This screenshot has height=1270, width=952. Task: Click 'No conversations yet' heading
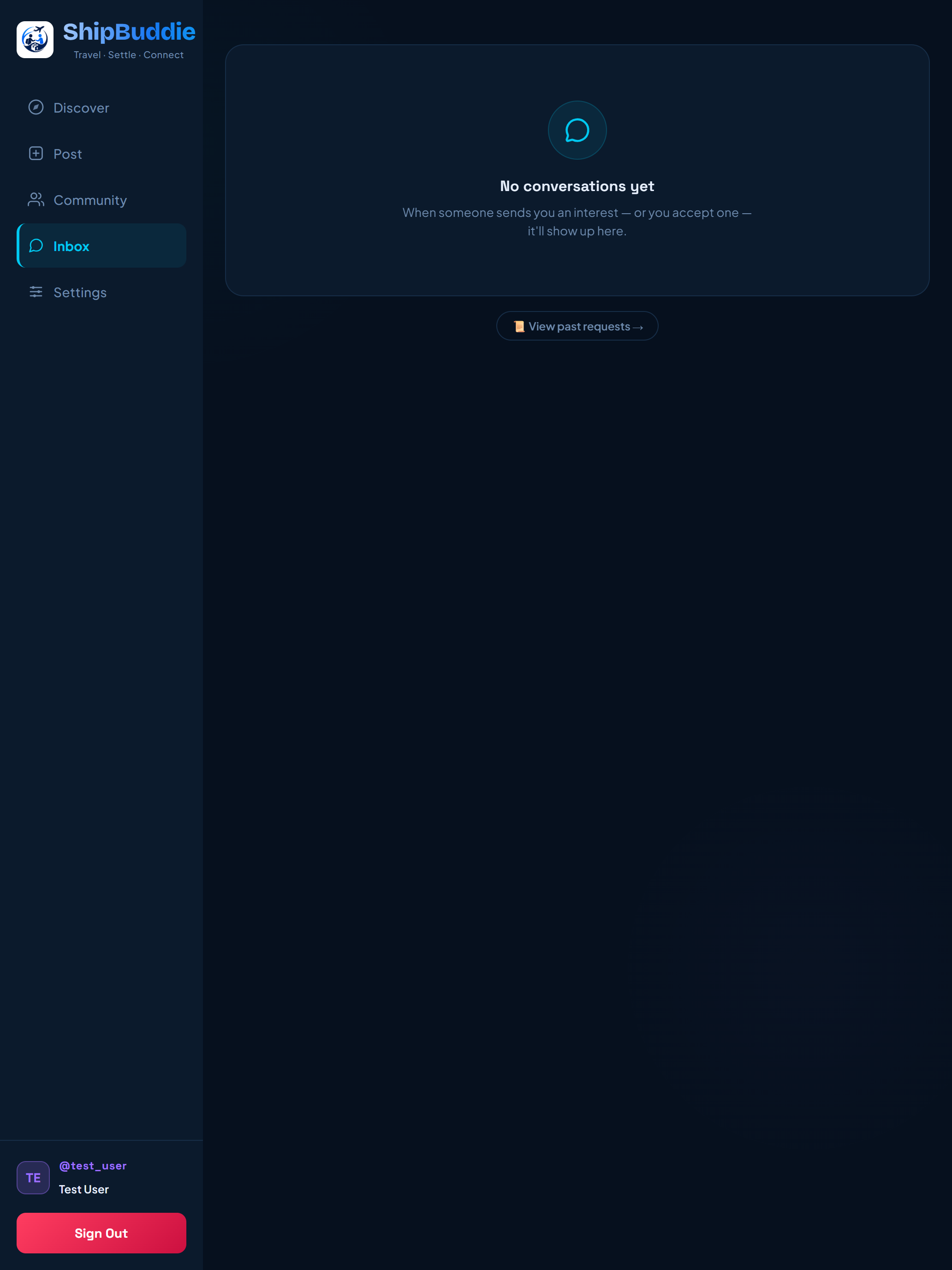tap(577, 186)
